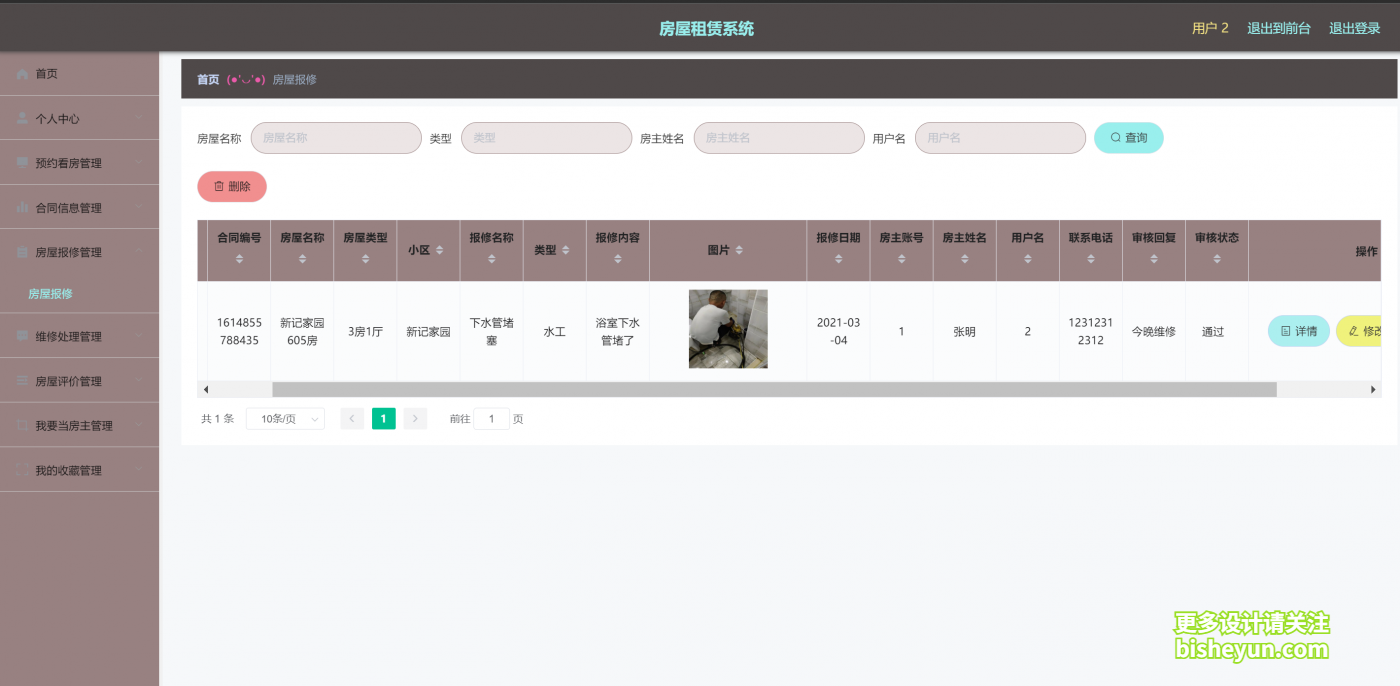This screenshot has height=686, width=1400.
Task: Expand the 预约看房管理 menu
Action: [x=79, y=163]
